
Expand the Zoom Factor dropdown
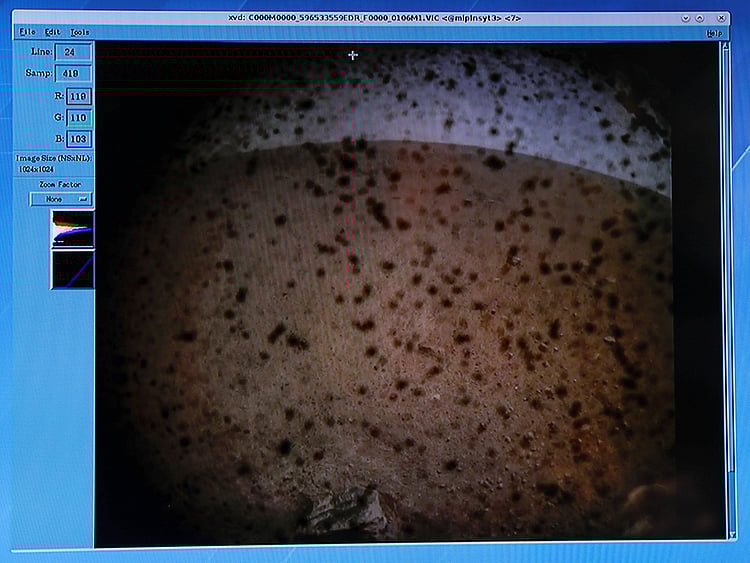coord(60,198)
